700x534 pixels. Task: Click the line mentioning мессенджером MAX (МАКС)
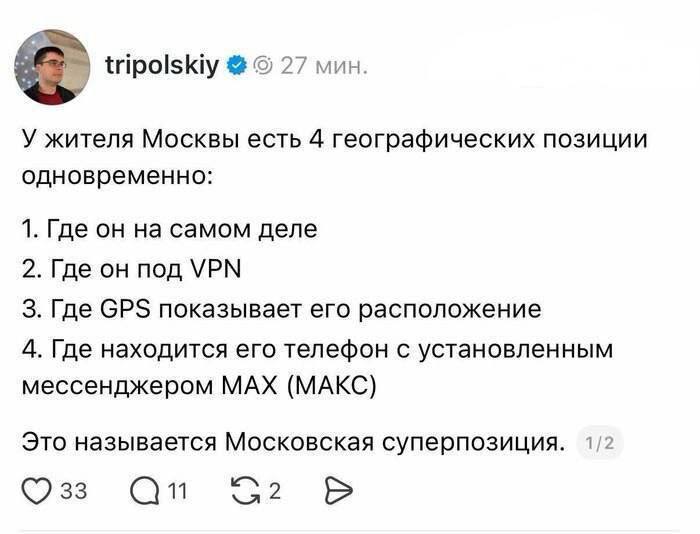pos(199,385)
